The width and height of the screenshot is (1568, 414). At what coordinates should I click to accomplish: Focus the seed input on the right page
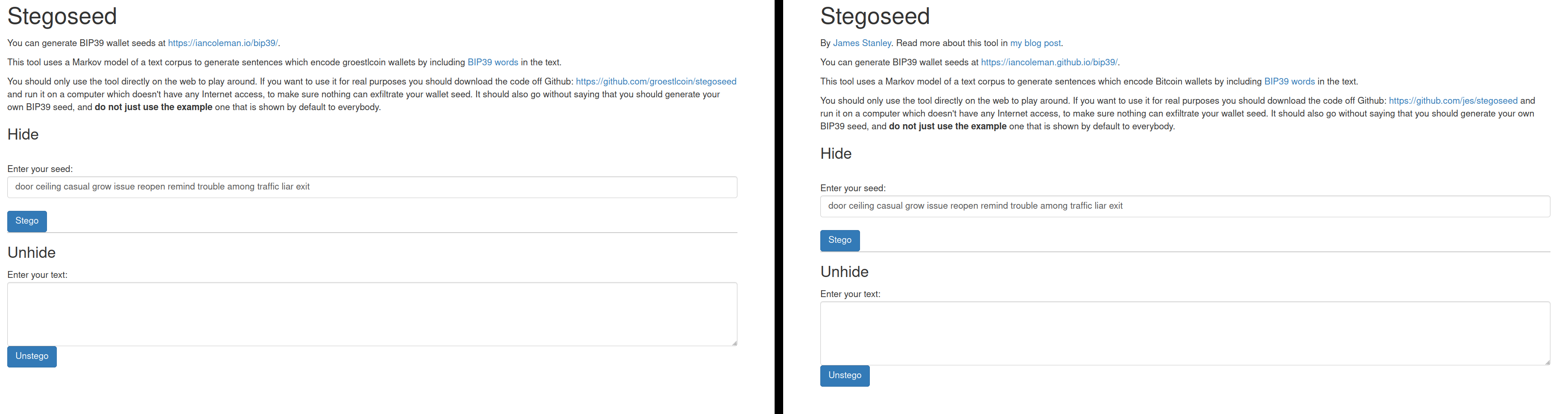pos(1185,207)
